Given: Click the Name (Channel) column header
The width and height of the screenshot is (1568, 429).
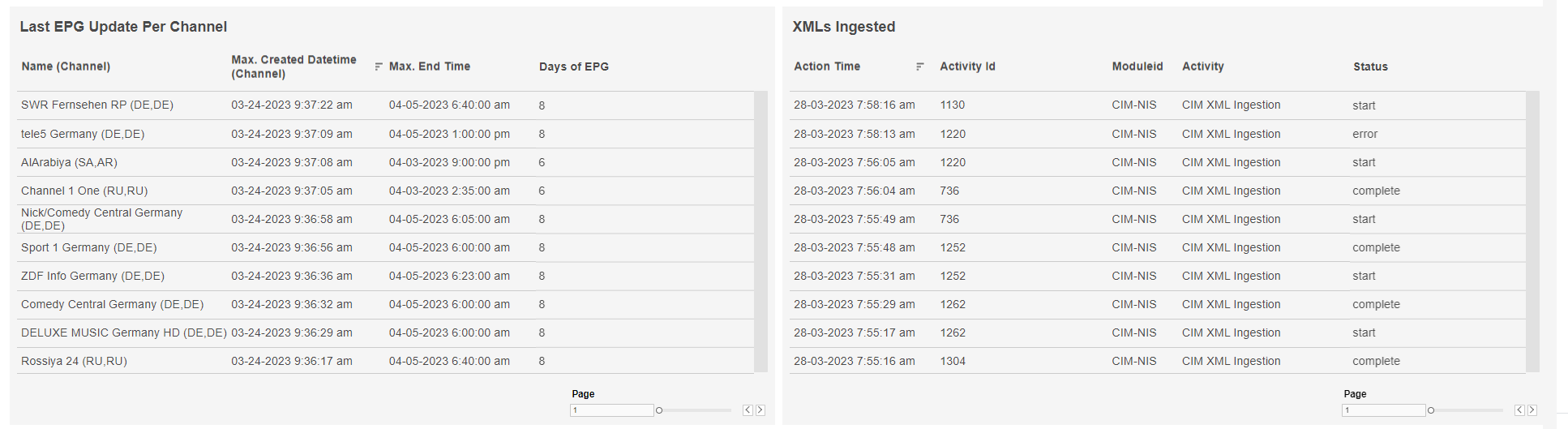Looking at the screenshot, I should pos(66,66).
